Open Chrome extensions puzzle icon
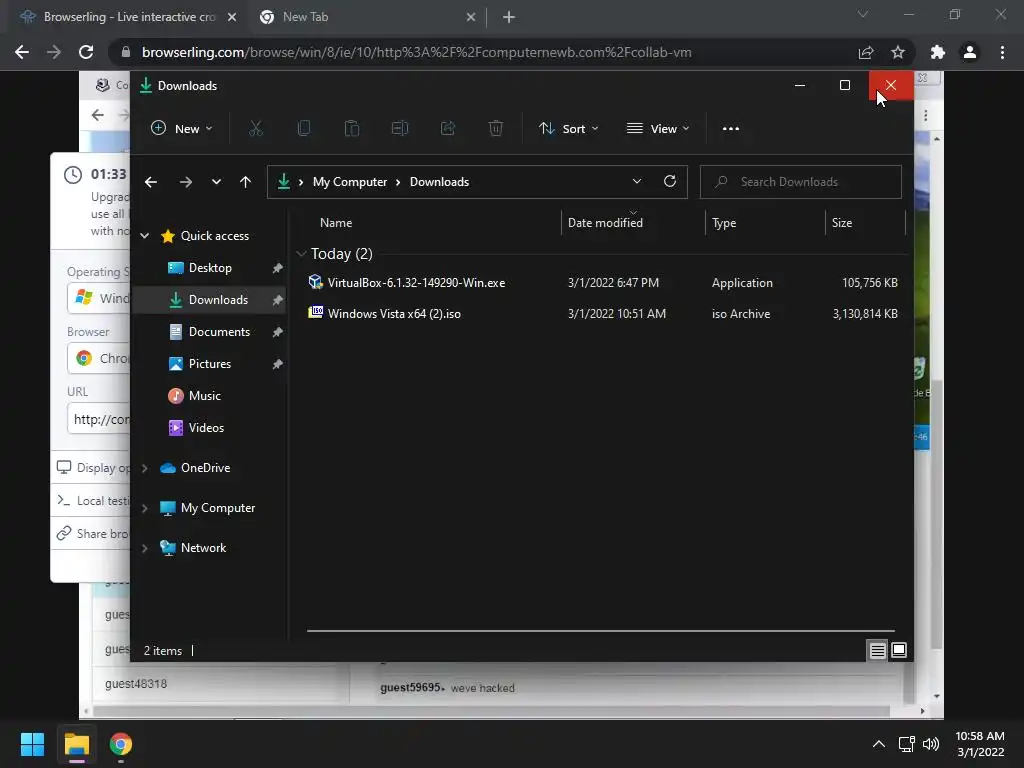The image size is (1024, 768). pos(938,52)
